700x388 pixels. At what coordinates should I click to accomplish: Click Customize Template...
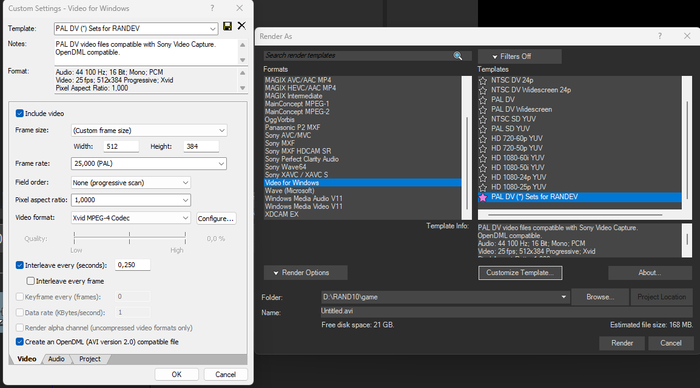[x=520, y=272]
